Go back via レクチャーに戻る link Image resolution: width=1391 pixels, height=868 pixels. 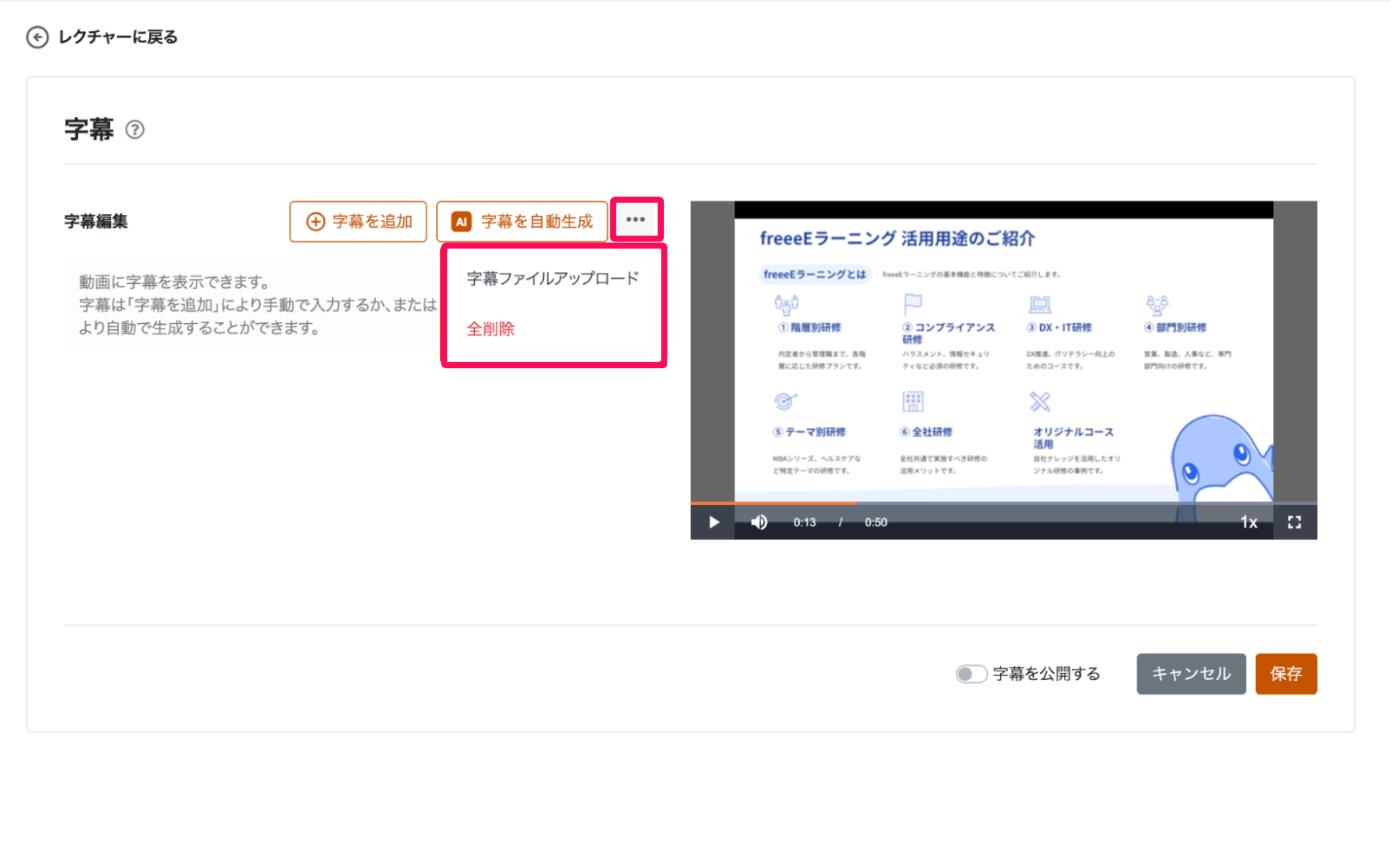[x=118, y=37]
